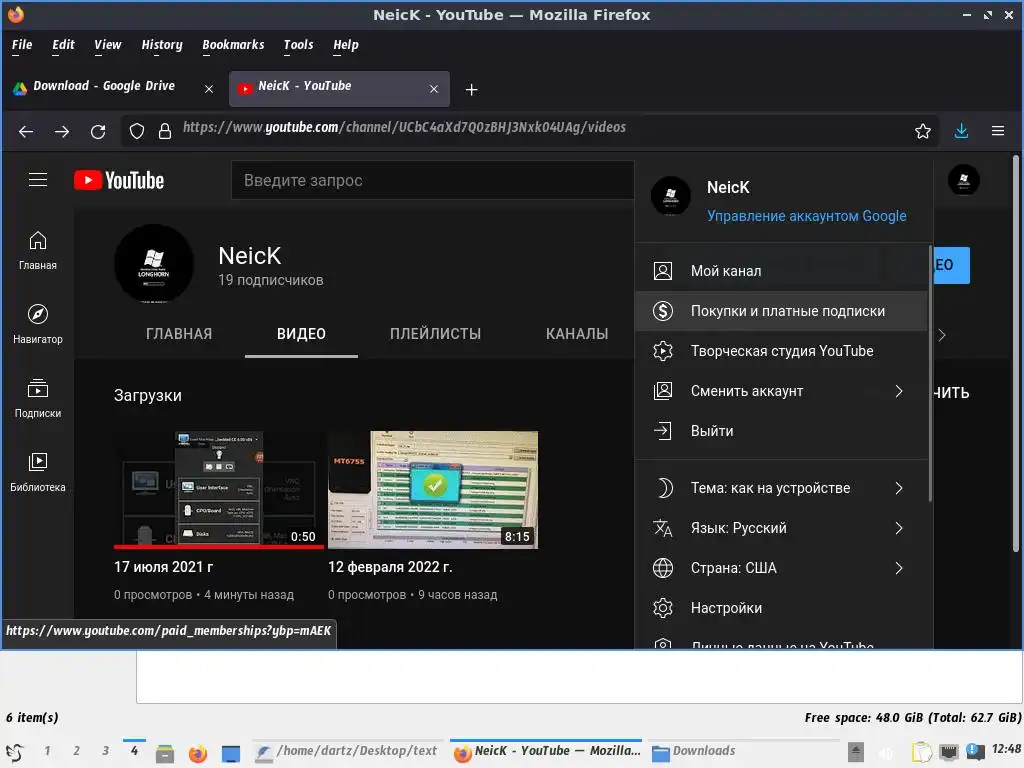
Task: Open tracking protection shield icon
Action: pos(136,131)
